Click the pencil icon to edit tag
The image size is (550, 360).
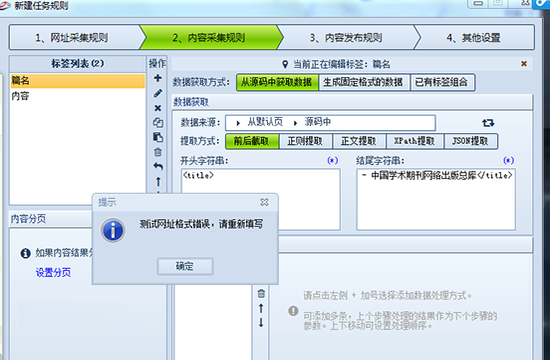(x=158, y=93)
